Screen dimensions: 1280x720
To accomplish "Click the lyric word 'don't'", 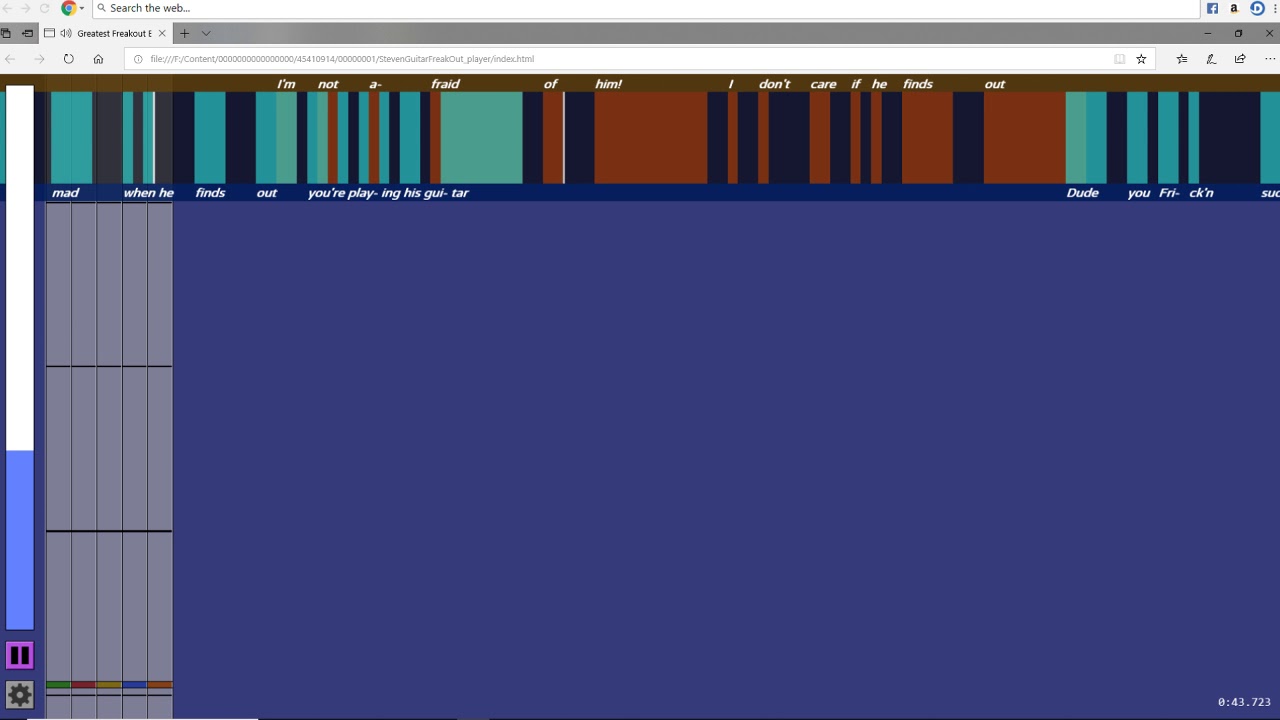I will coord(774,84).
